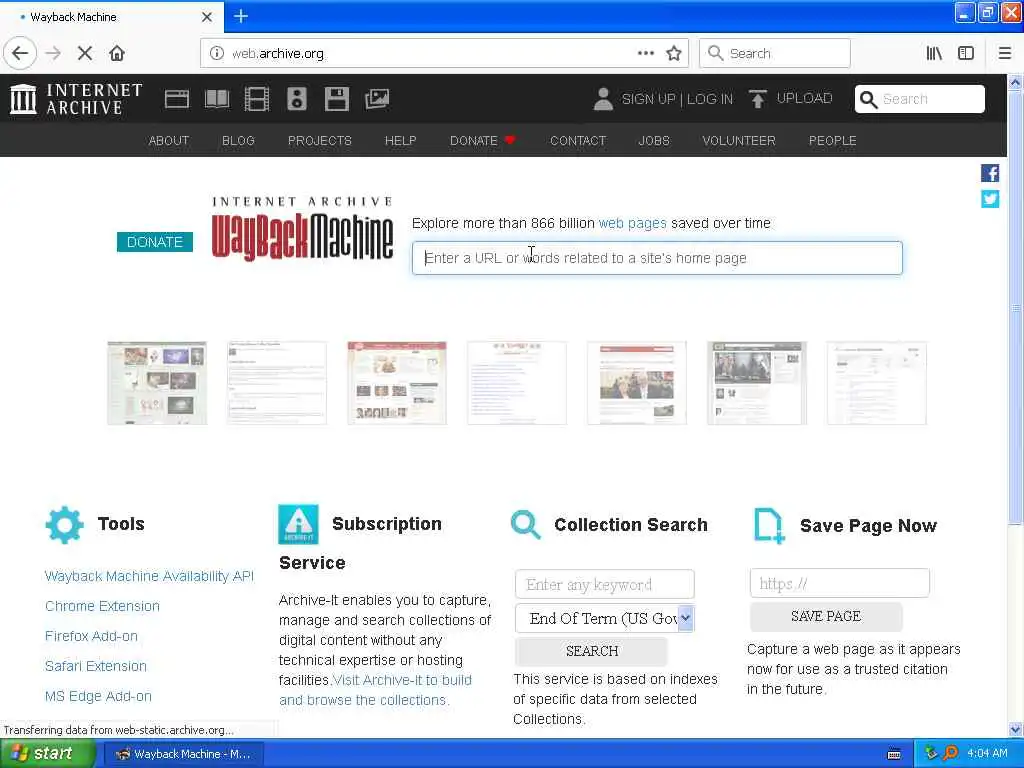Click the Tools gear icon
This screenshot has height=768, width=1024.
(x=64, y=524)
